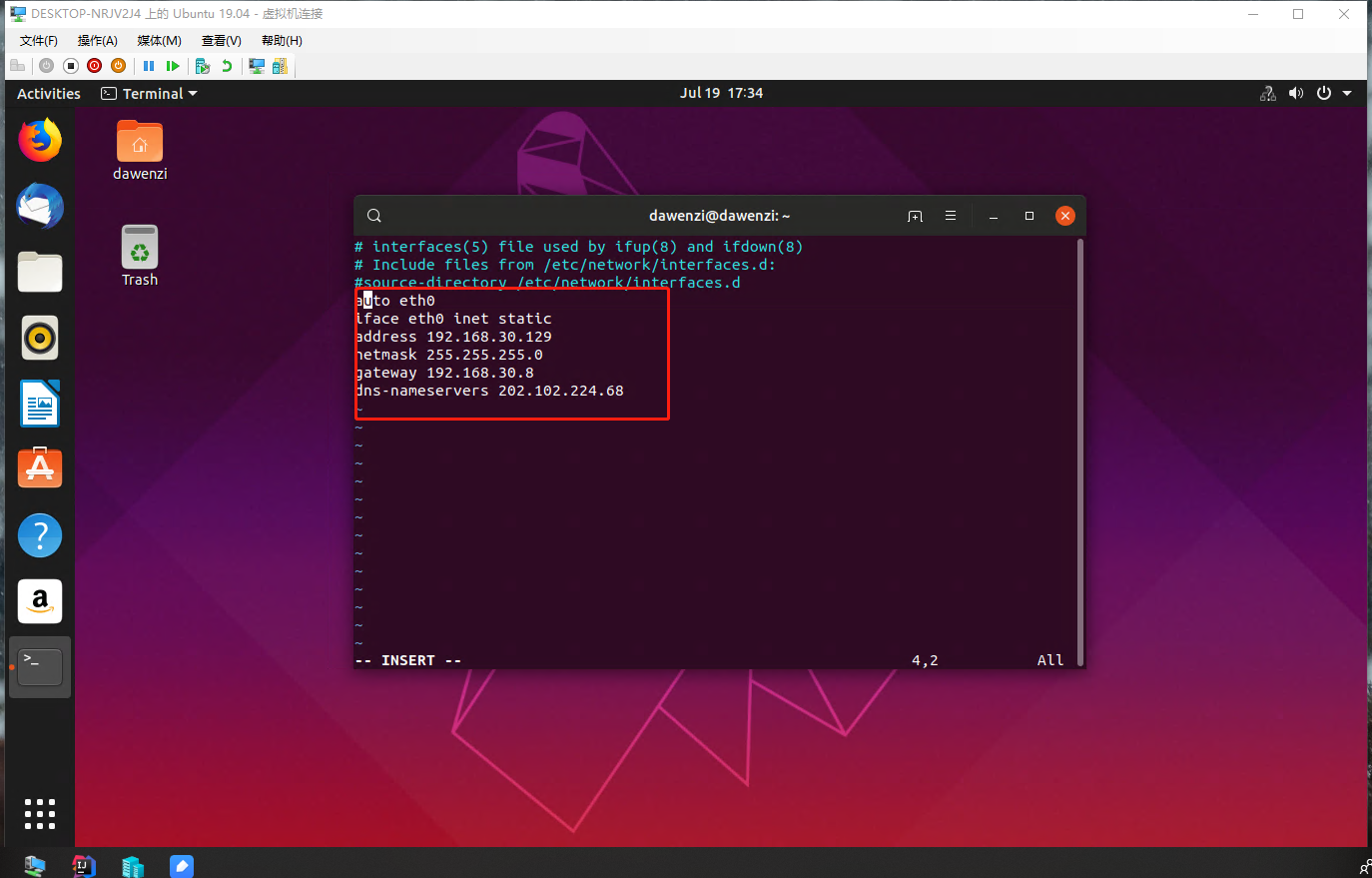Open the dawenzi home folder on desktop

pos(140,150)
